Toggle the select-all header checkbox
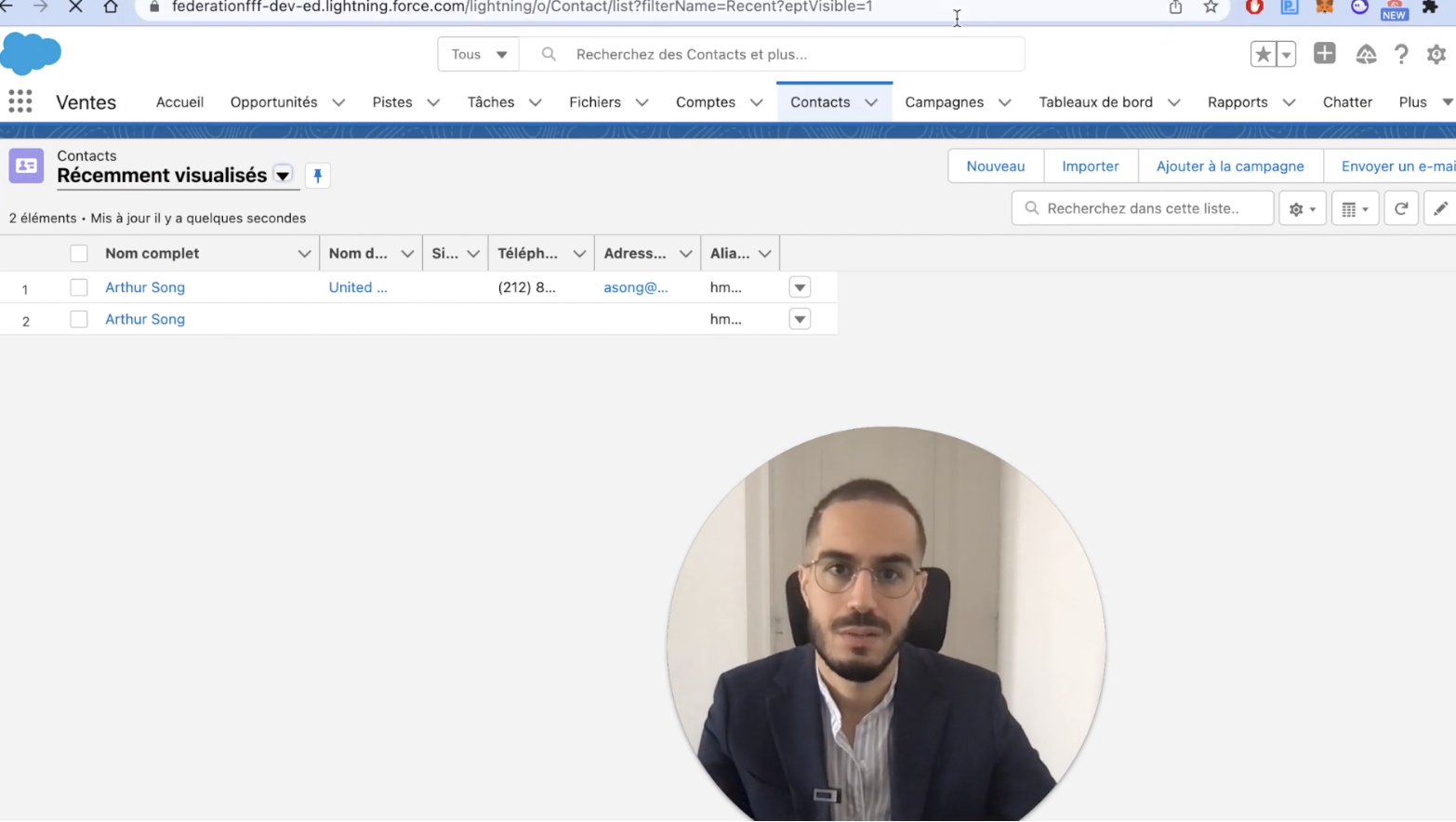The height and width of the screenshot is (822, 1456). pos(79,254)
